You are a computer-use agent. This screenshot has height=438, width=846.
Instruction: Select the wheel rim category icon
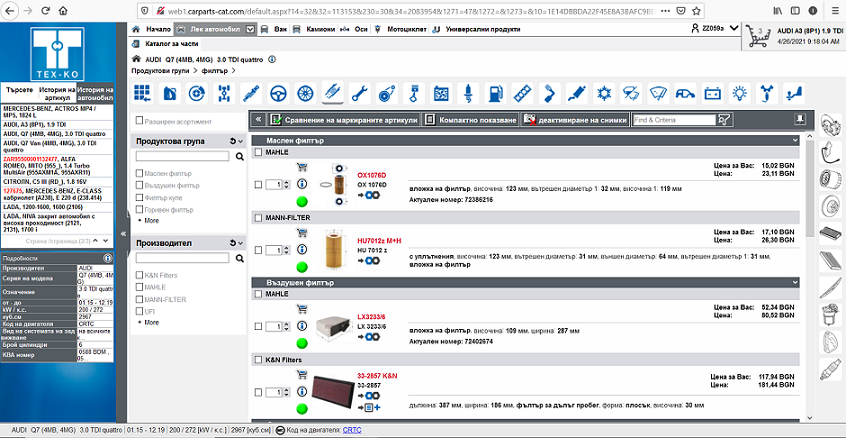pyautogui.click(x=305, y=93)
